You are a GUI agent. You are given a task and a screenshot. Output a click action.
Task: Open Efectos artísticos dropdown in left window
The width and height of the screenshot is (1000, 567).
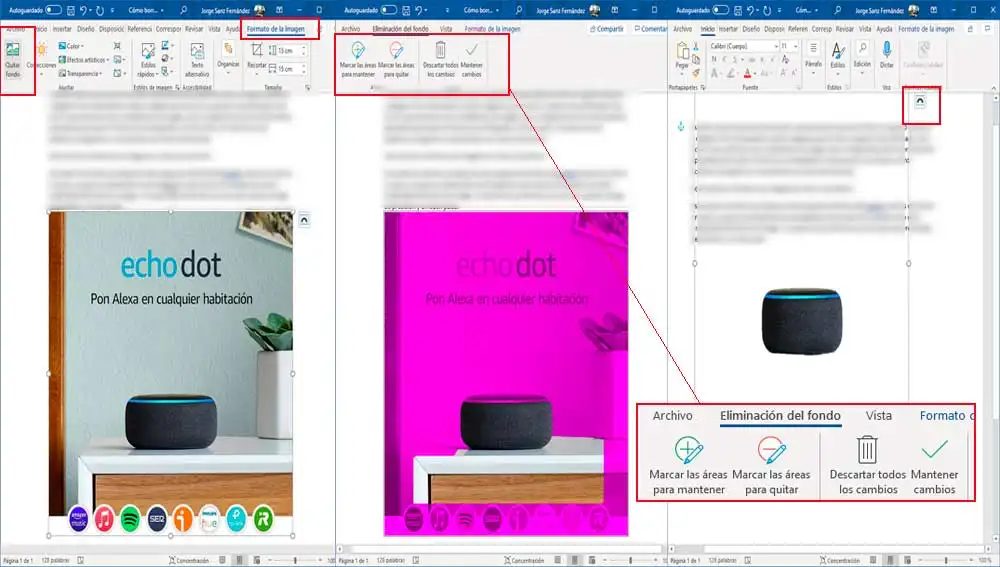[84, 59]
